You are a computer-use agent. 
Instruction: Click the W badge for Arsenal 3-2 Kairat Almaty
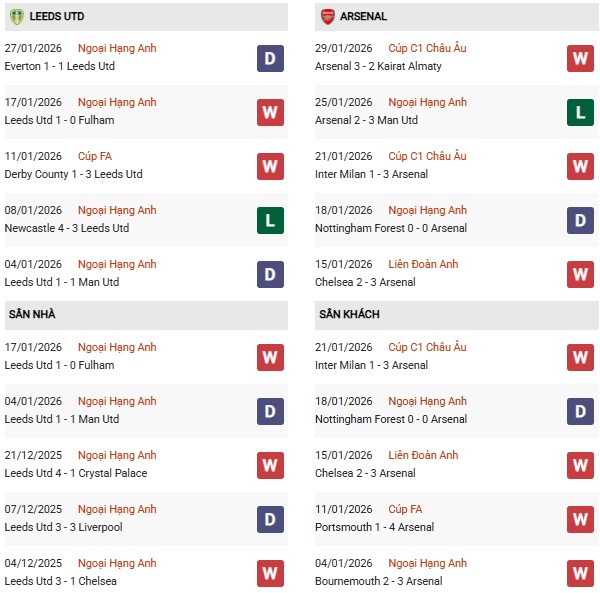pyautogui.click(x=580, y=58)
